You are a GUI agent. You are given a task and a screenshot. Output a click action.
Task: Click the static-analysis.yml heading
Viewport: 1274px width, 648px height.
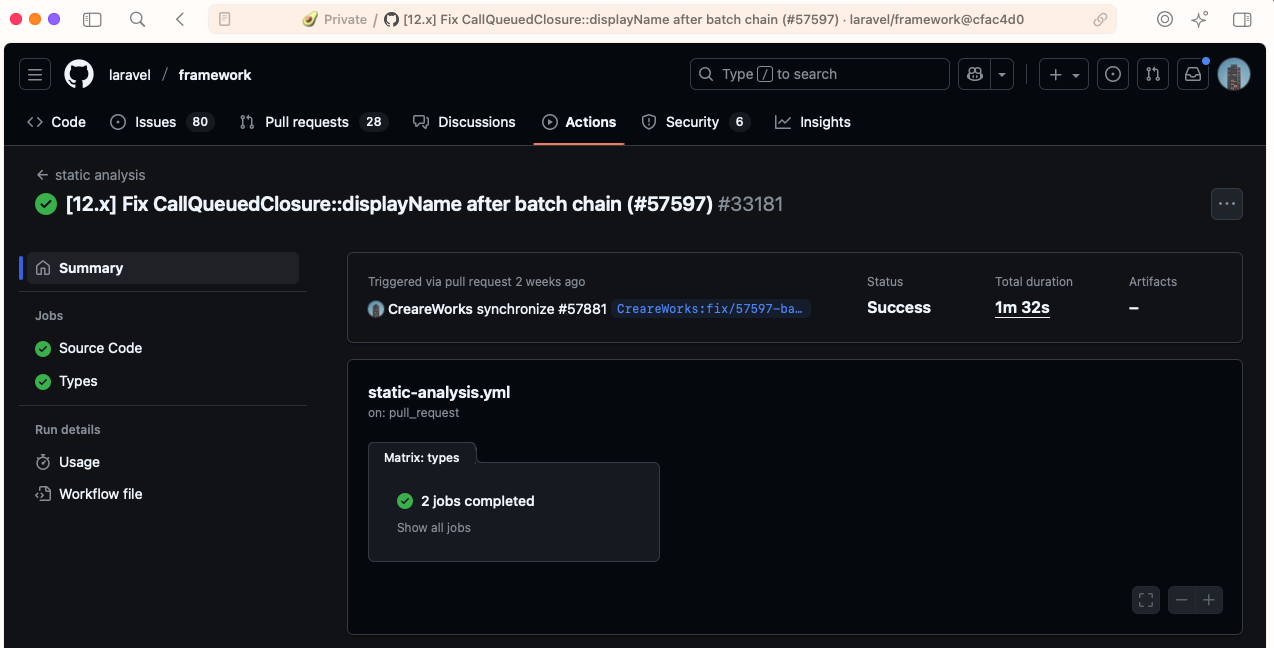(439, 392)
